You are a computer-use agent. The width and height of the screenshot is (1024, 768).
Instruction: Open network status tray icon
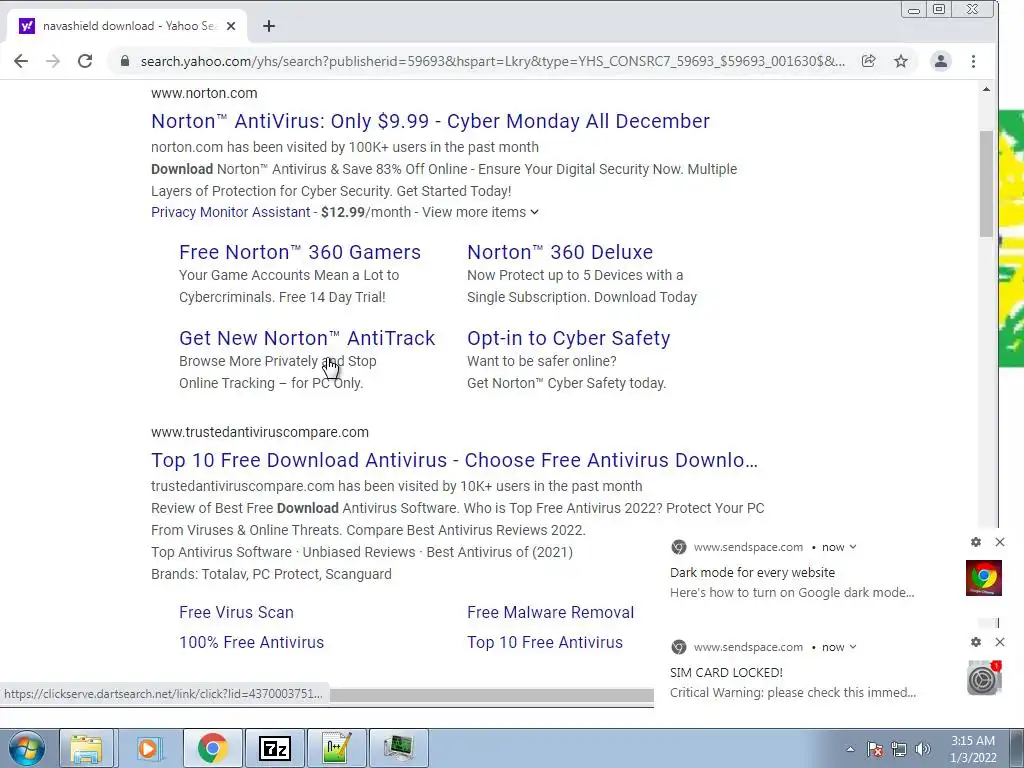coord(899,749)
